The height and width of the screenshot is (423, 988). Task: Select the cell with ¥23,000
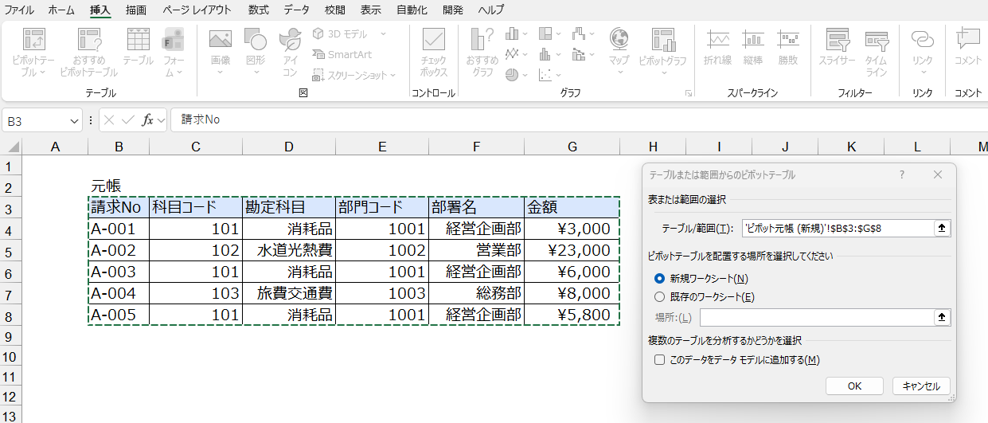571,250
